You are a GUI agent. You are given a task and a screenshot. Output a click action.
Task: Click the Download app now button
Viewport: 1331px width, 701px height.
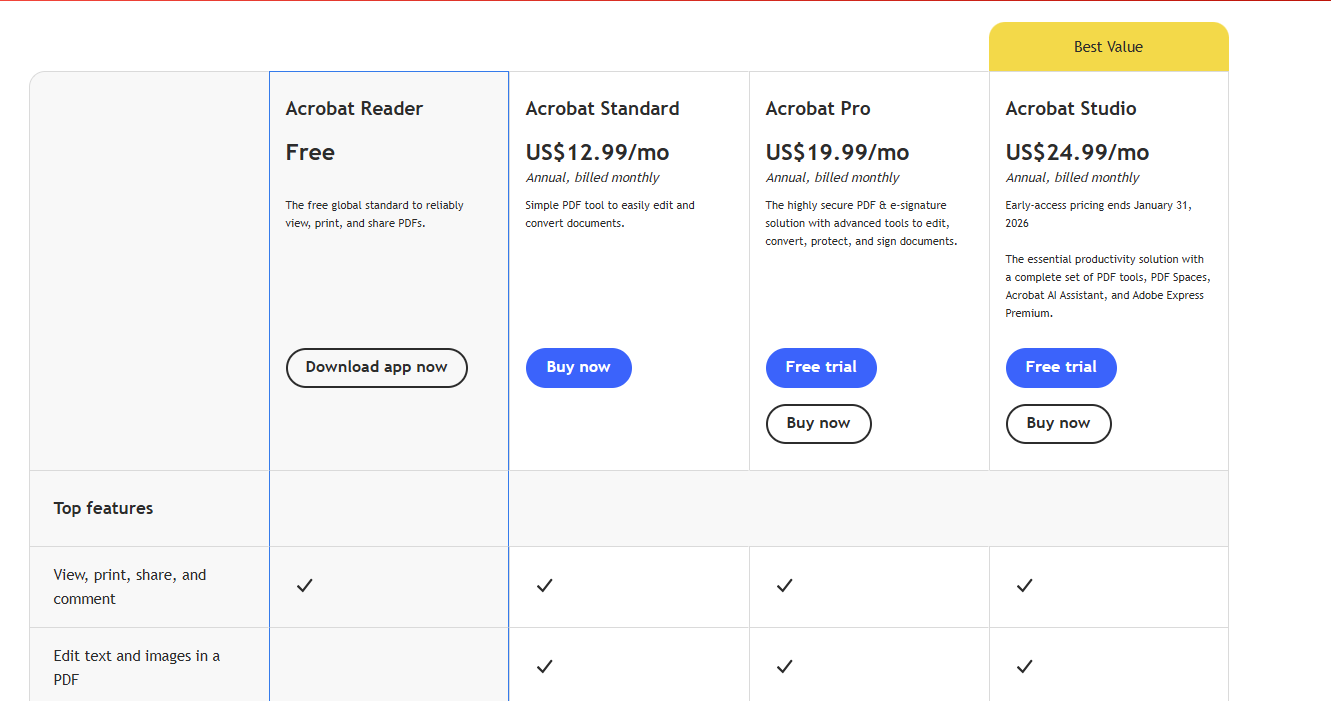(377, 367)
